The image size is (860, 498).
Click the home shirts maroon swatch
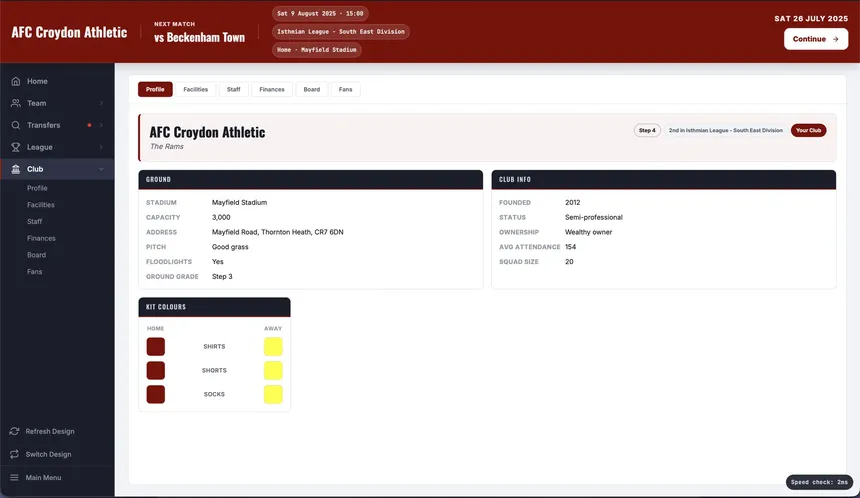coord(156,347)
